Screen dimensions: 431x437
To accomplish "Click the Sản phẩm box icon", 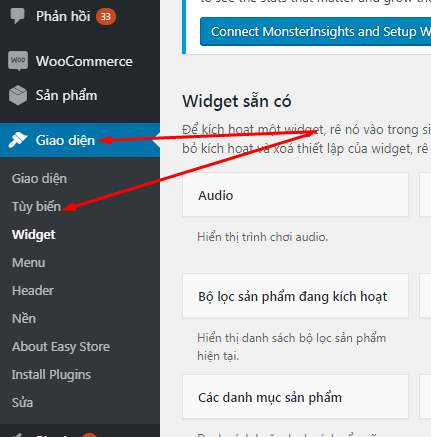I will click(x=18, y=95).
